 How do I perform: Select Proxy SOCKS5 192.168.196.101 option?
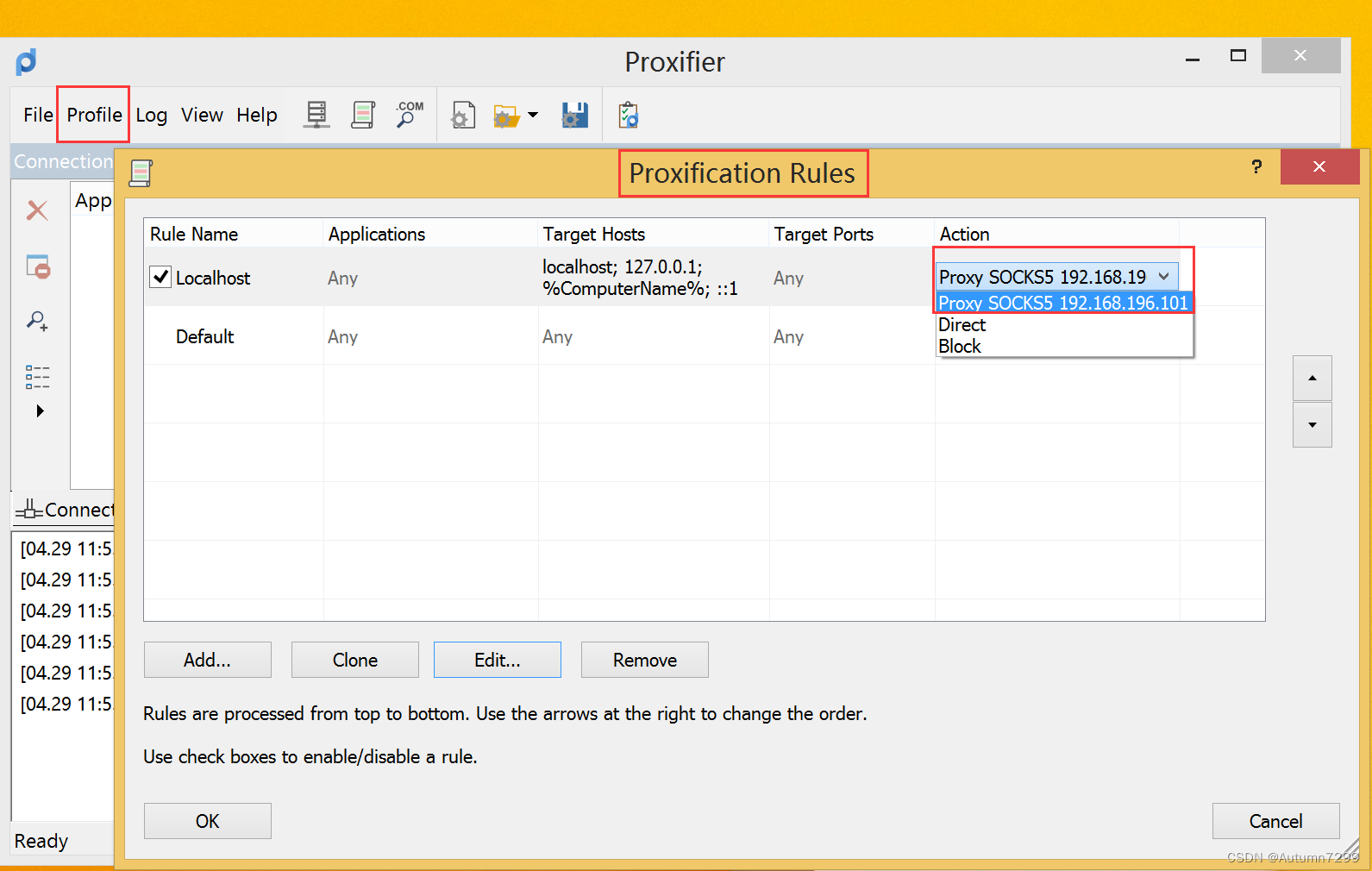tap(1064, 303)
